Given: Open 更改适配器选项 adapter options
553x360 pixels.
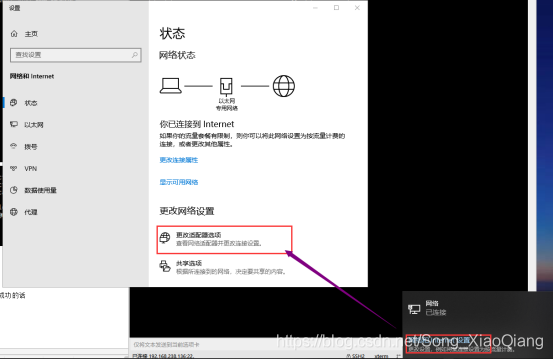Looking at the screenshot, I should click(224, 239).
